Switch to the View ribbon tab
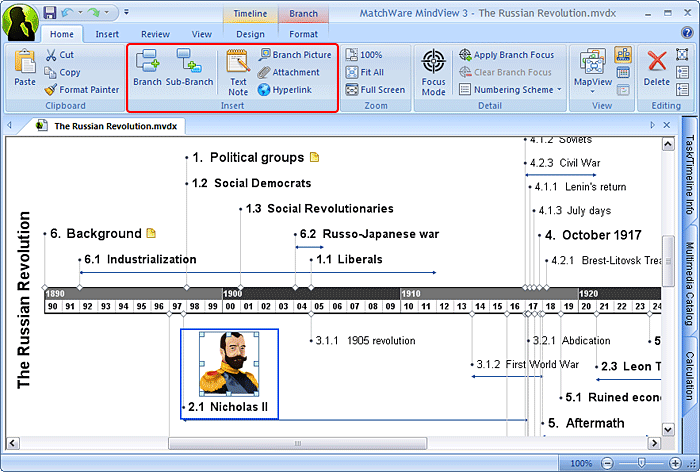This screenshot has height=472, width=700. [201, 34]
